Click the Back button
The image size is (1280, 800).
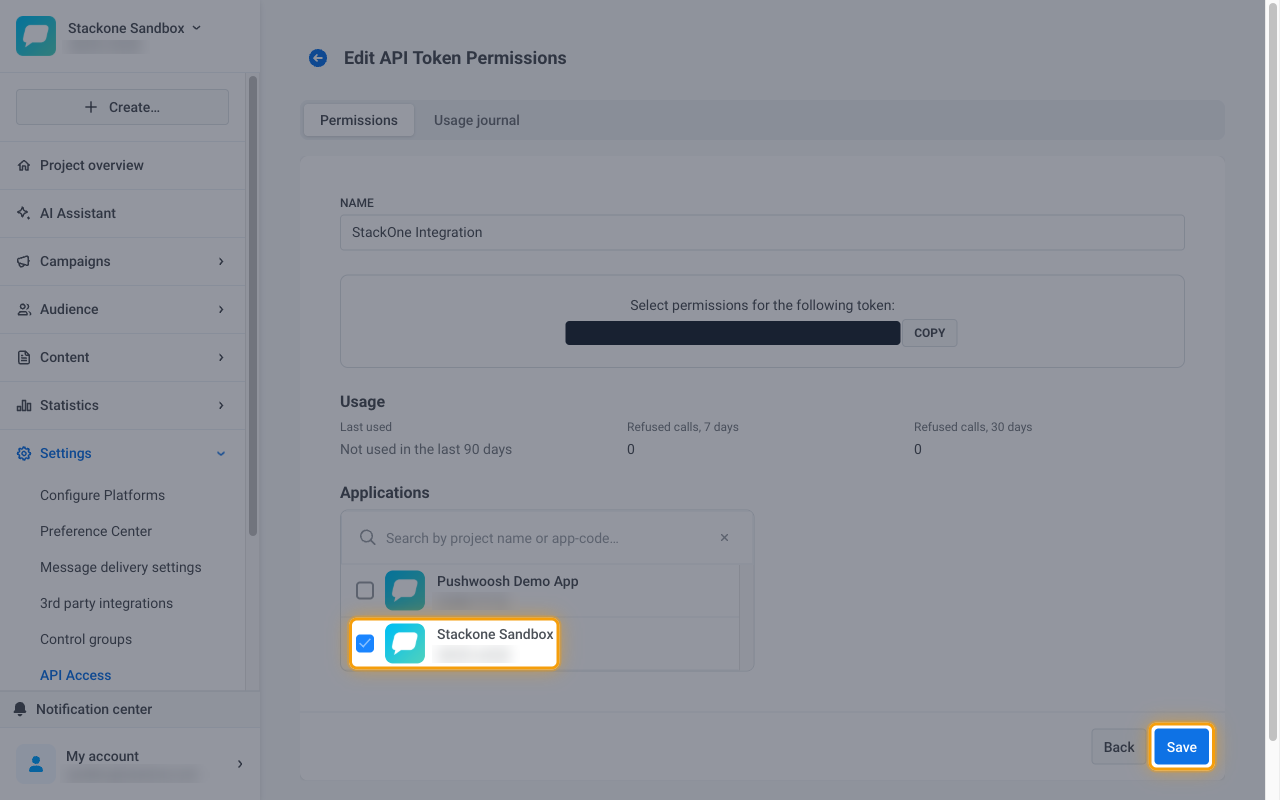click(x=1119, y=747)
